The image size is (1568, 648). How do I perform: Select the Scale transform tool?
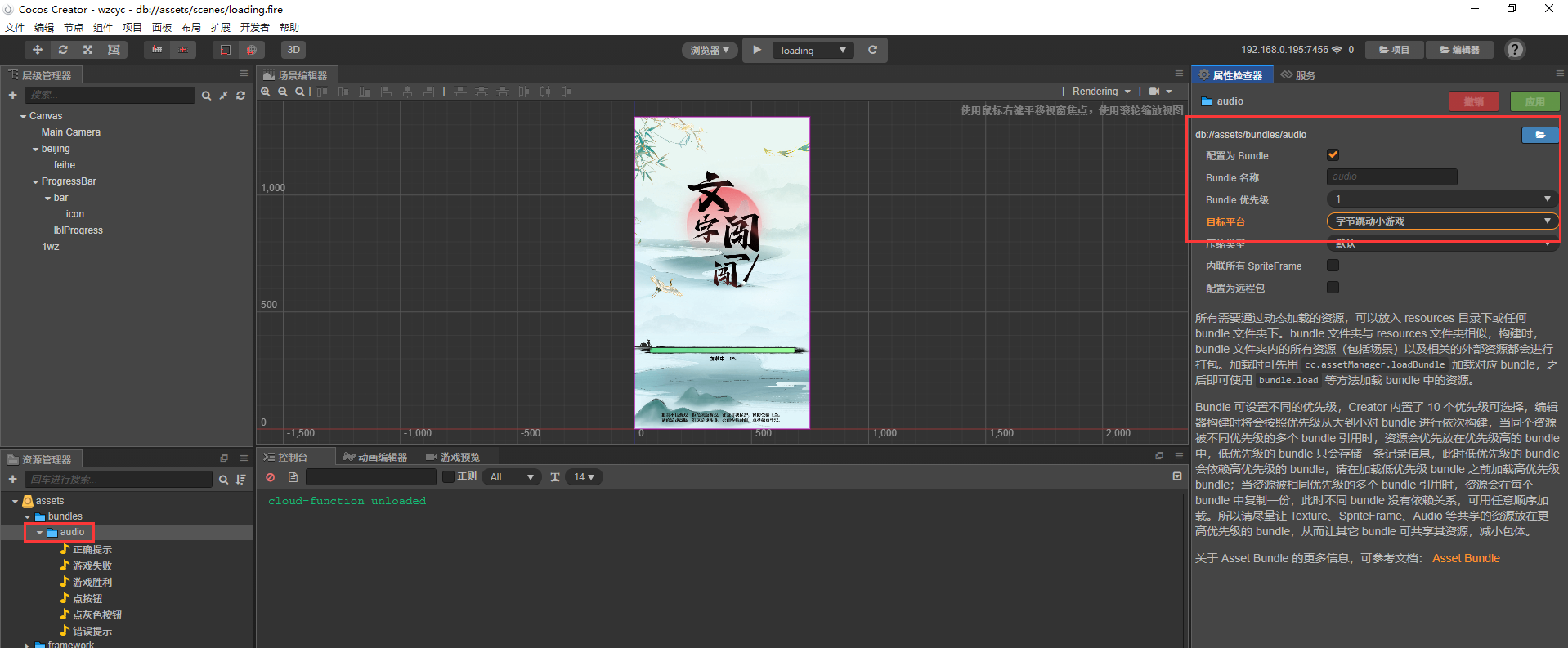coord(88,50)
